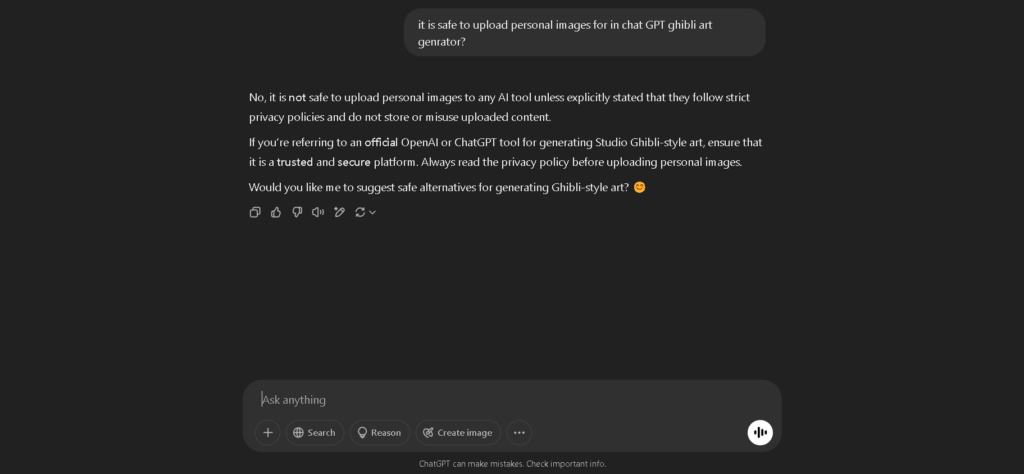Give the response a thumbs up
Image resolution: width=1024 pixels, height=474 pixels.
point(276,212)
